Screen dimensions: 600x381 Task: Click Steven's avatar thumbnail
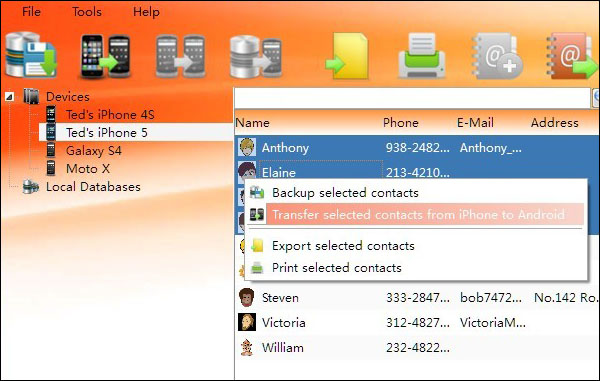pyautogui.click(x=247, y=297)
